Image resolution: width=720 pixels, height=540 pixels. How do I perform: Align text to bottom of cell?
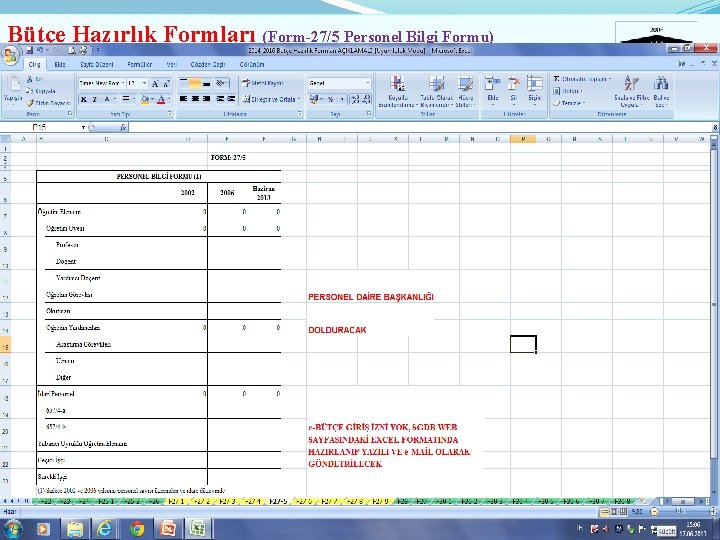point(207,83)
